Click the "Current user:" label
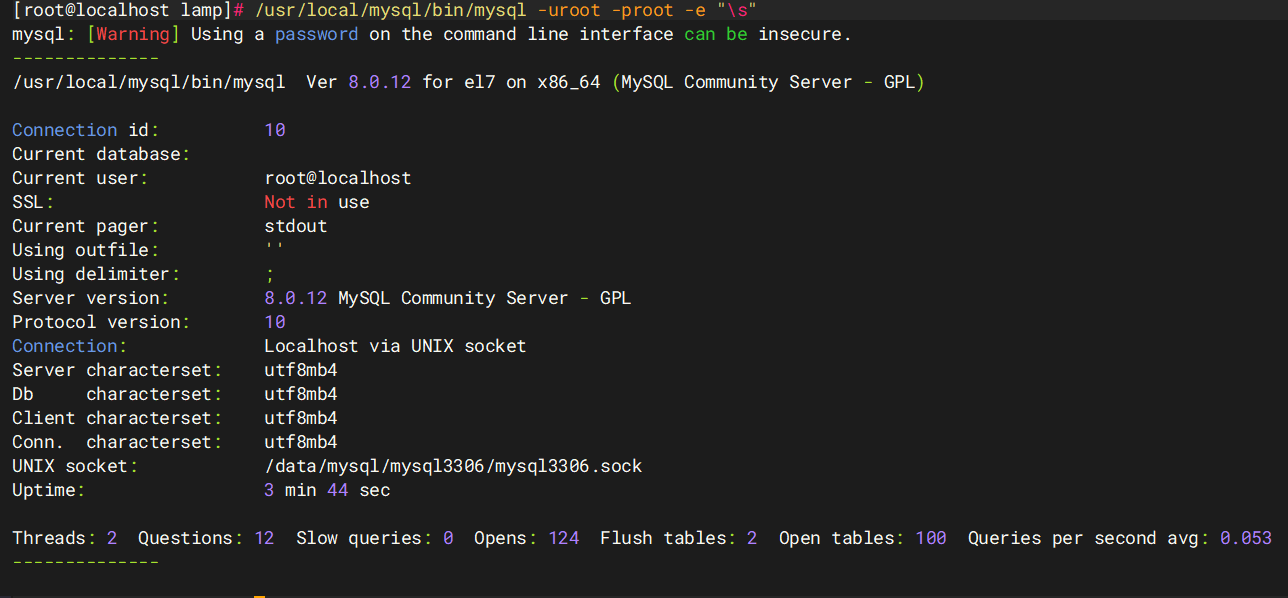This screenshot has width=1288, height=598. click(80, 178)
